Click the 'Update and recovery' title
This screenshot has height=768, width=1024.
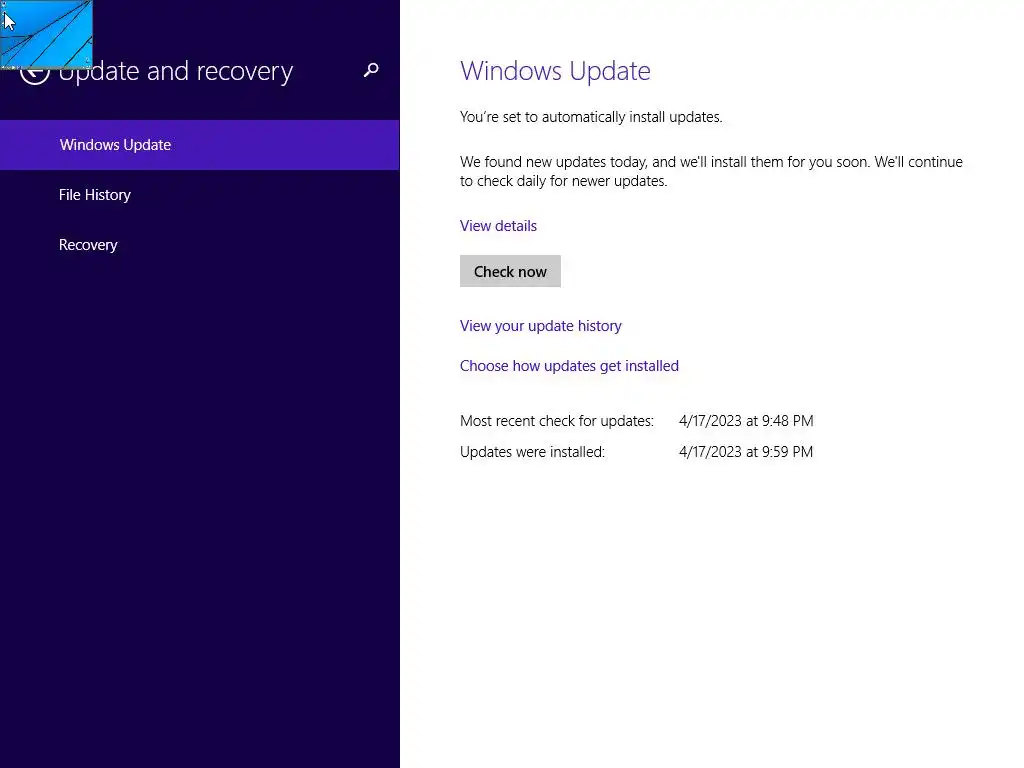(176, 71)
